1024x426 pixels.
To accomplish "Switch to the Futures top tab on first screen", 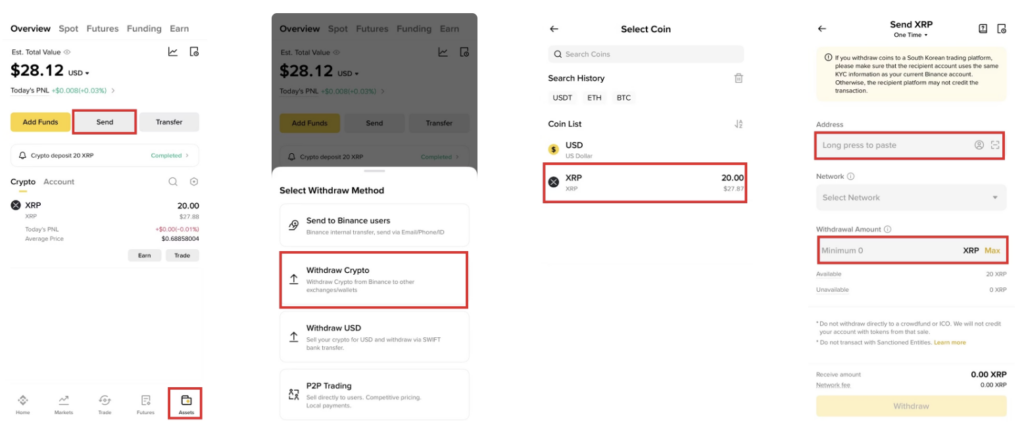I will coord(103,29).
